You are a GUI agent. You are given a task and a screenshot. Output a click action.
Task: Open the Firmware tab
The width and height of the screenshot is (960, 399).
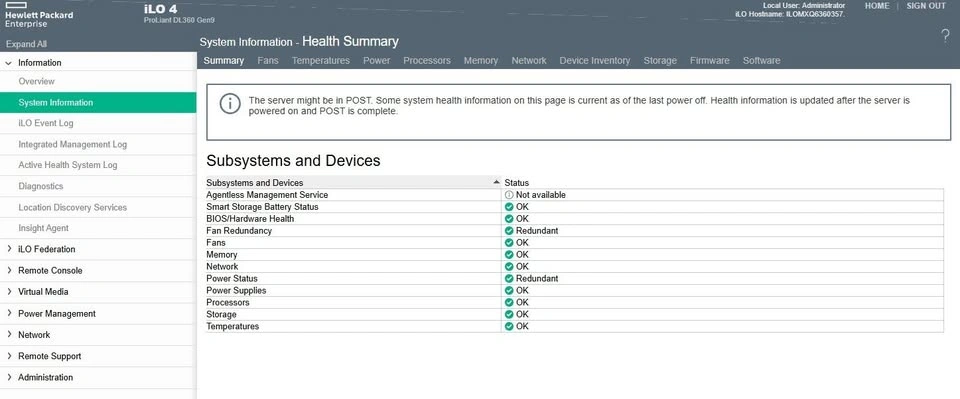(710, 61)
